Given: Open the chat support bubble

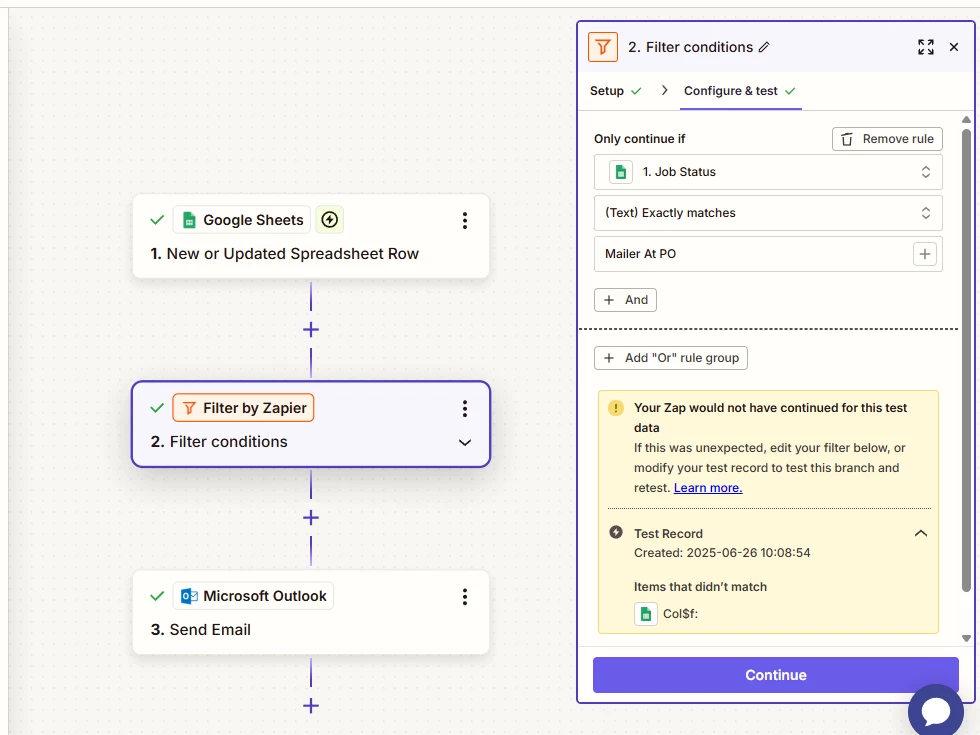Looking at the screenshot, I should point(936,711).
